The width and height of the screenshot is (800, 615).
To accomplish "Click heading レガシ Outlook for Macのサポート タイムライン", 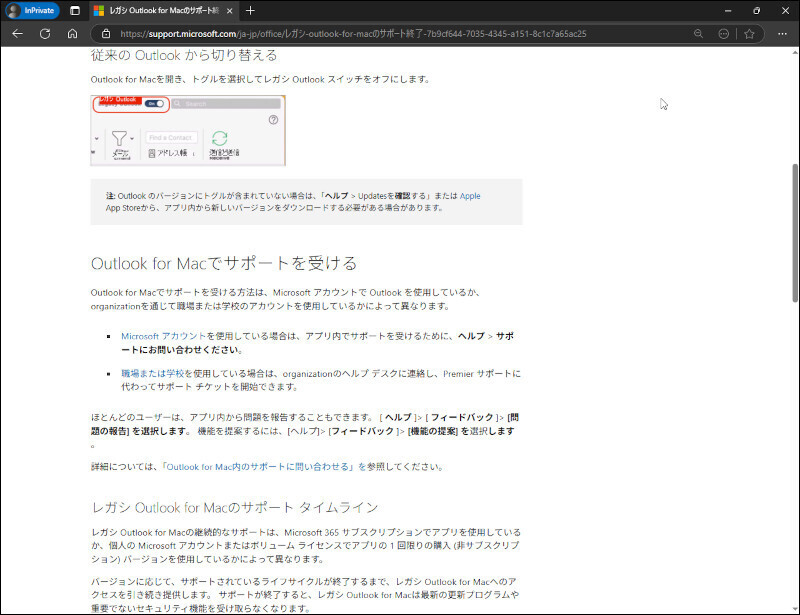I will pos(235,507).
